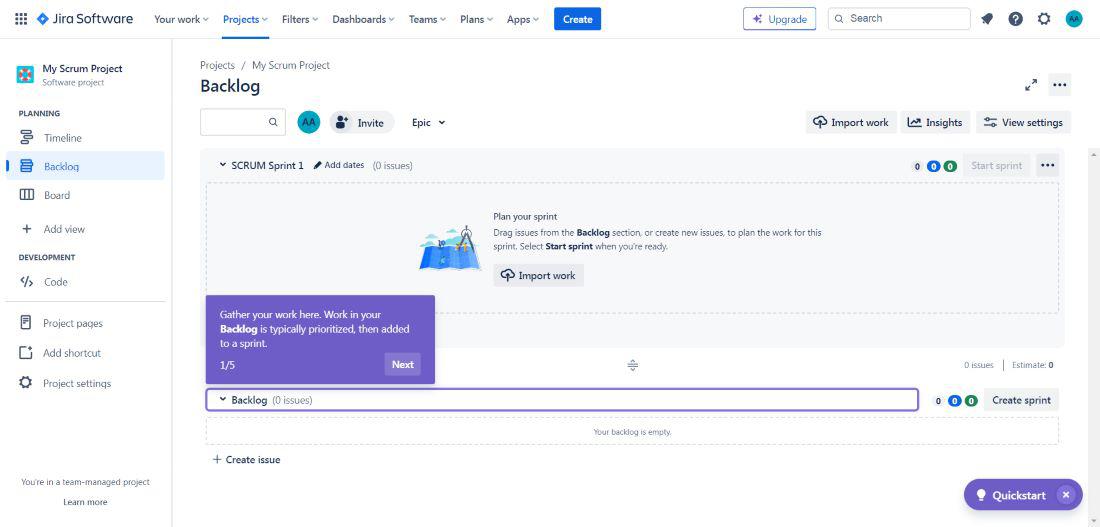Filter by the AA assignee avatar
This screenshot has height=527, width=1100.
[309, 122]
